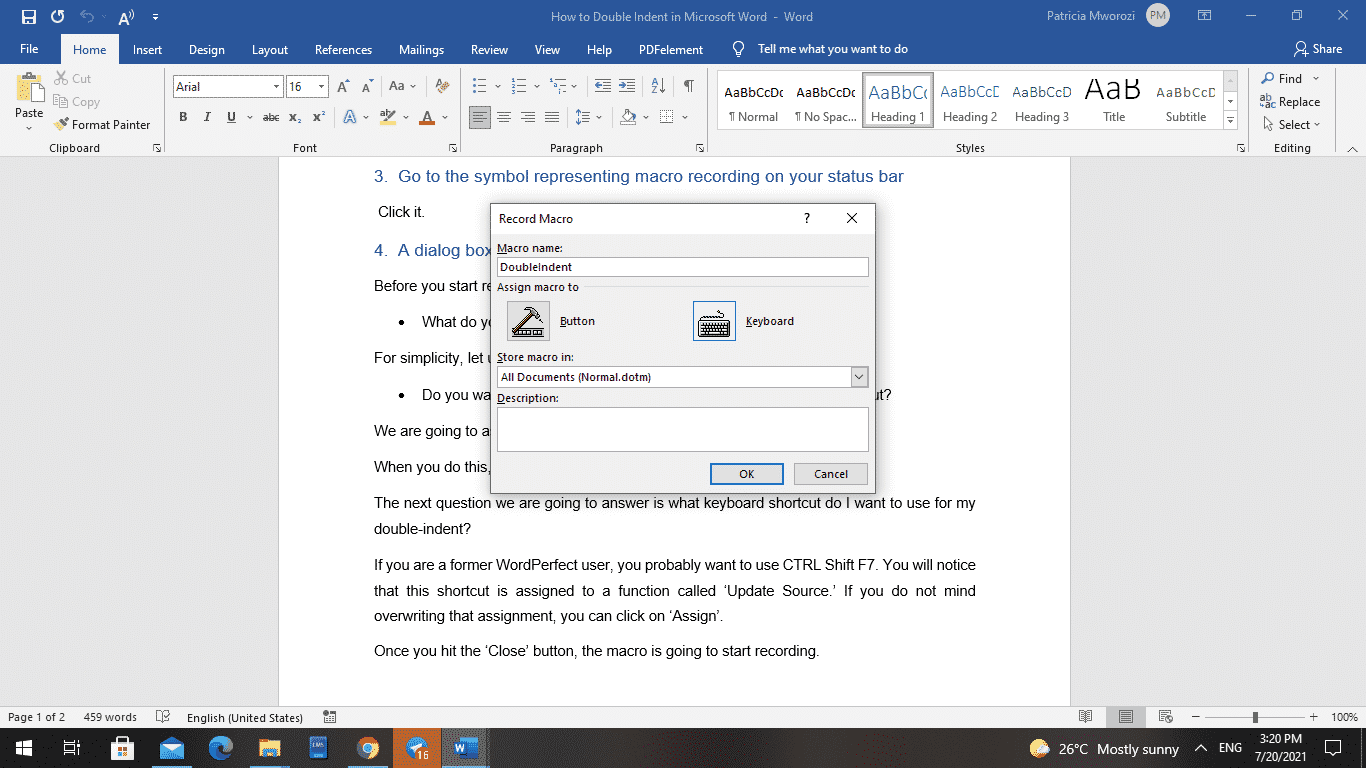Click the Description text box
The image size is (1366, 768).
point(683,429)
